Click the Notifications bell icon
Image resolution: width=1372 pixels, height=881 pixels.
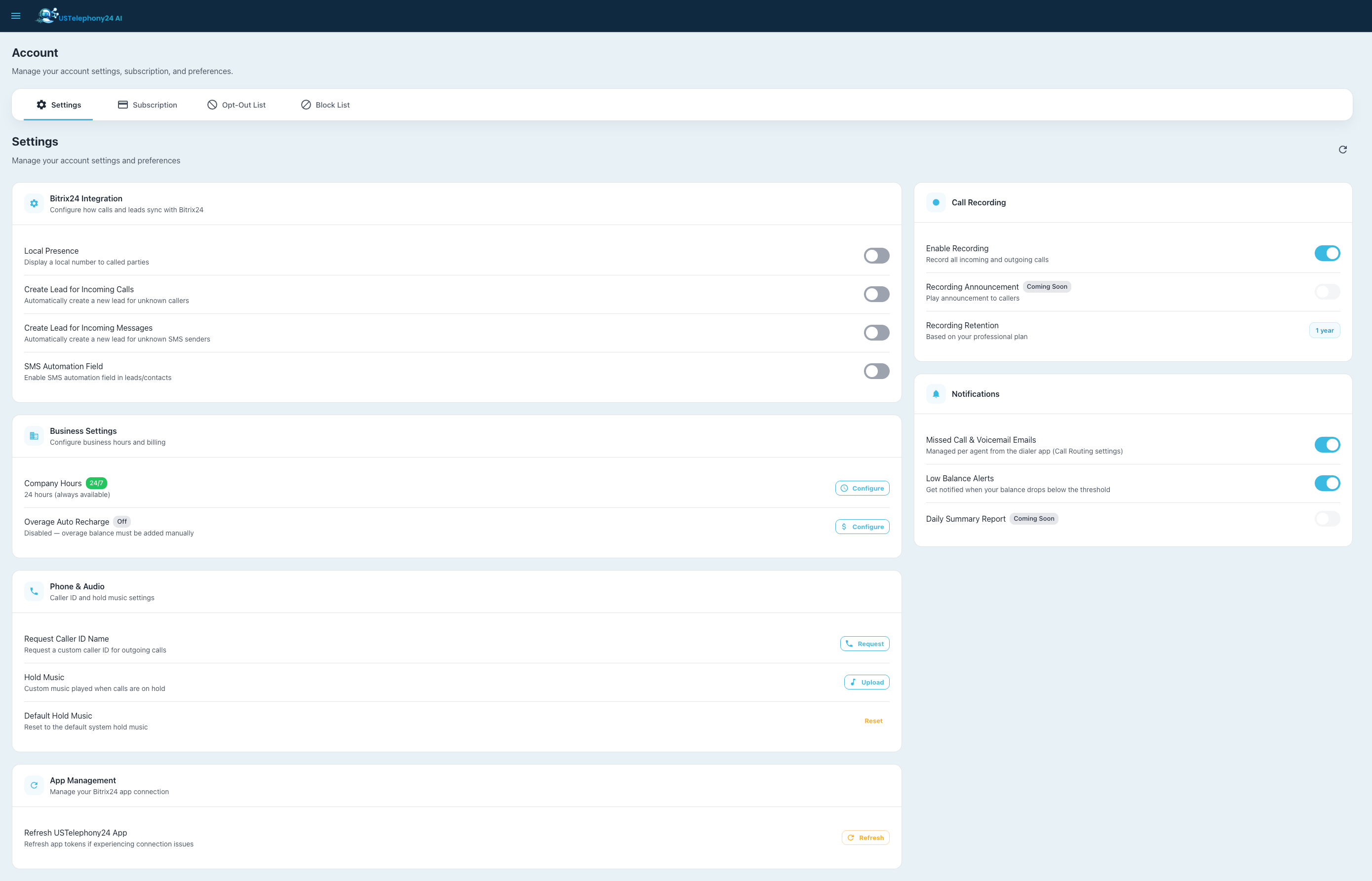coord(936,394)
